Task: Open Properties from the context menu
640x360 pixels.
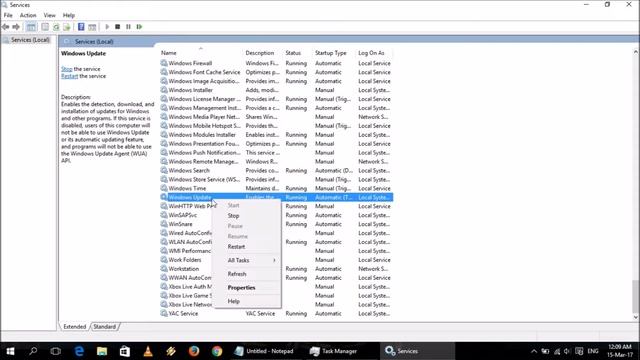Action: pyautogui.click(x=241, y=287)
